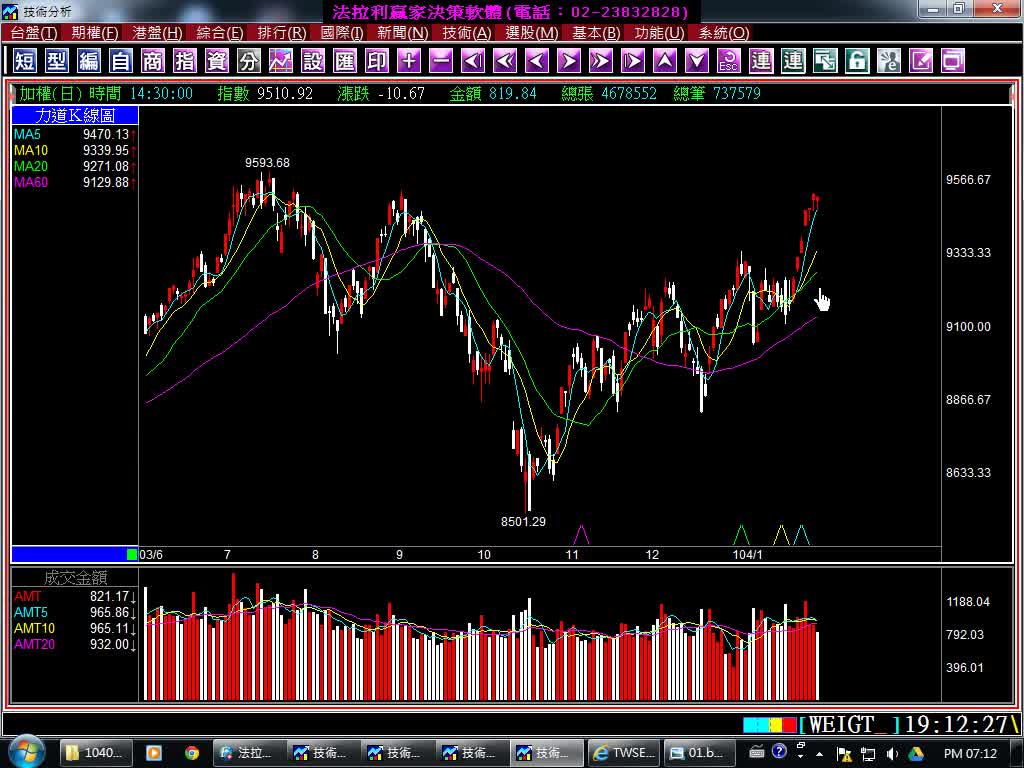Click the 資 toolbar icon

coord(217,61)
